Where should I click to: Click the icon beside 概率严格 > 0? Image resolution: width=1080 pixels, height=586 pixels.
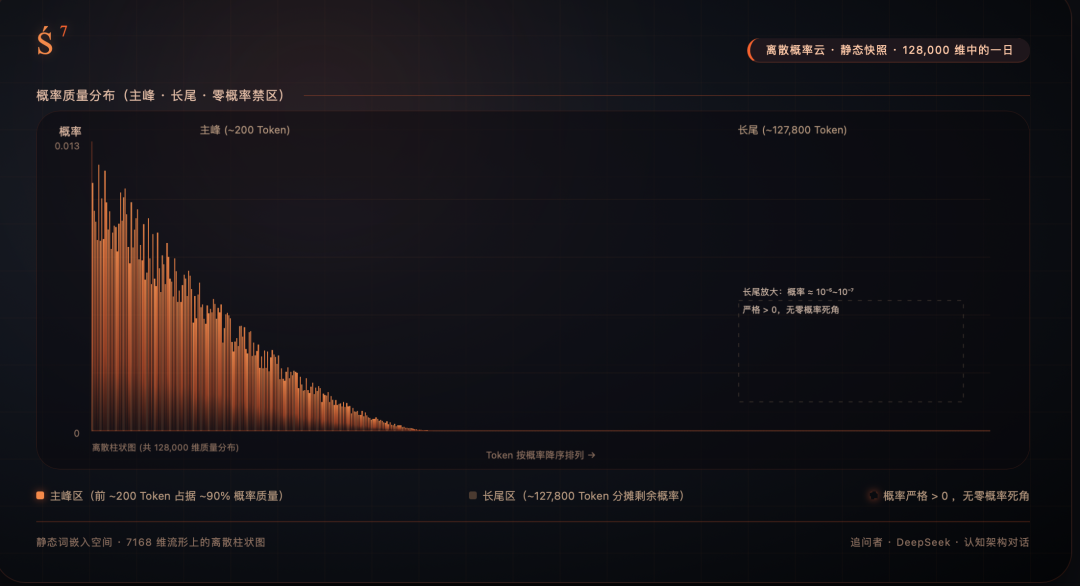[873, 496]
